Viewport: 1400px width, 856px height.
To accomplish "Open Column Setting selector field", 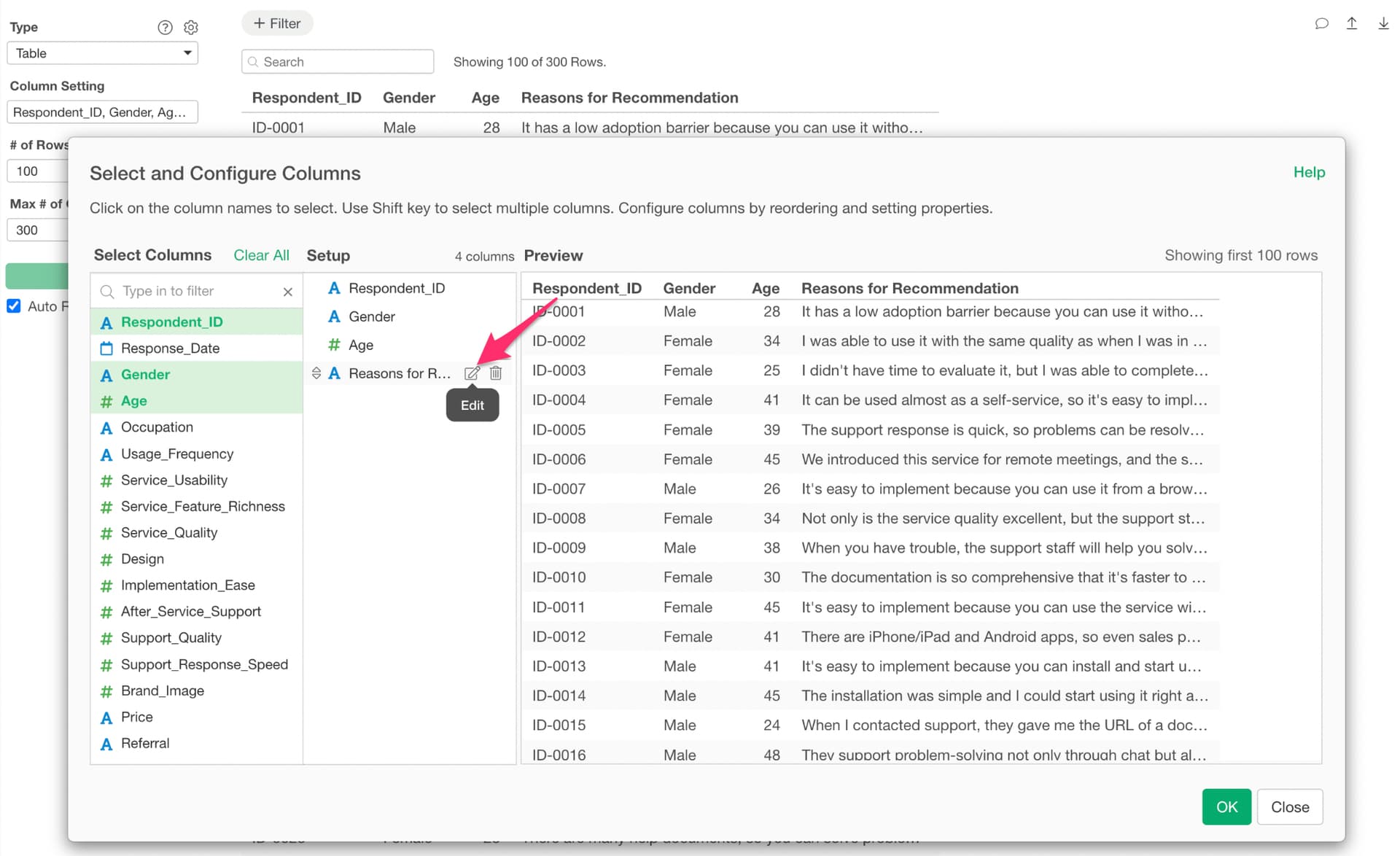I will click(x=102, y=112).
